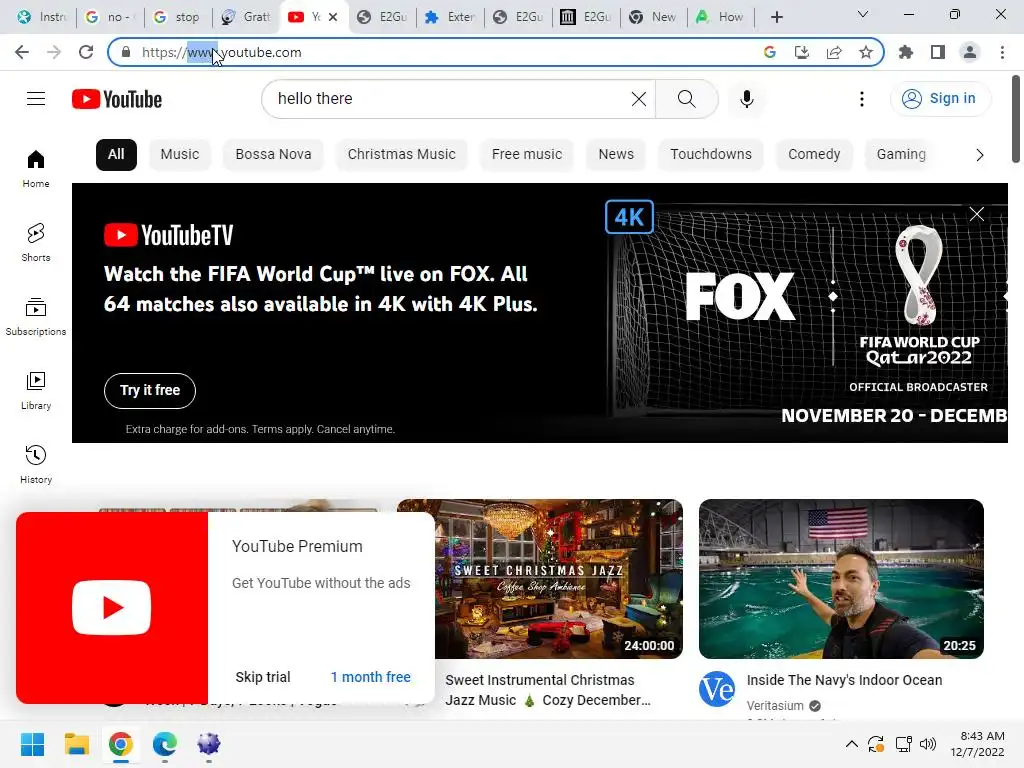
Task: Open volume control in tray
Action: pyautogui.click(x=927, y=744)
